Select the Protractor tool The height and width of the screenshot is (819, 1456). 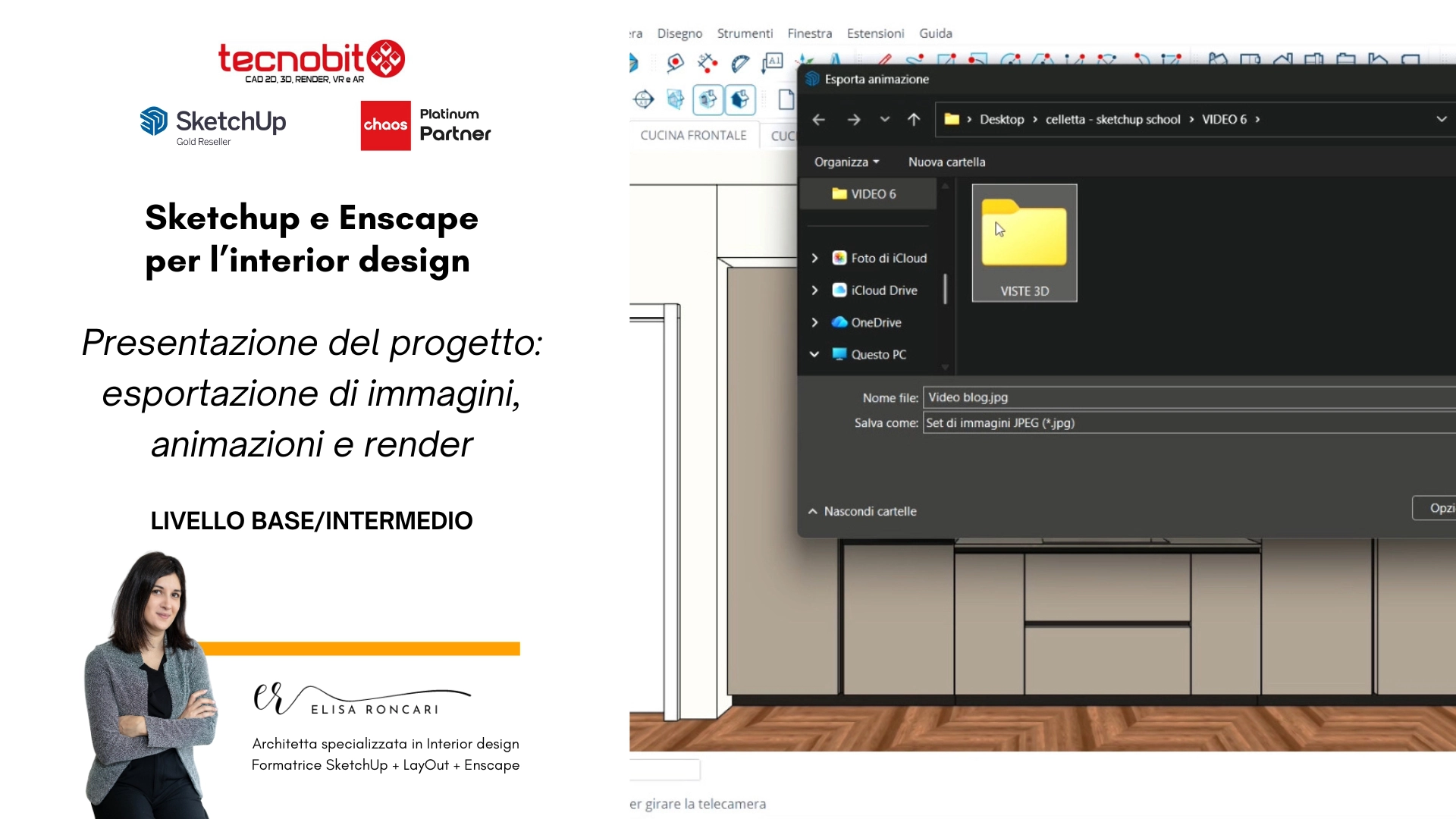[x=740, y=63]
